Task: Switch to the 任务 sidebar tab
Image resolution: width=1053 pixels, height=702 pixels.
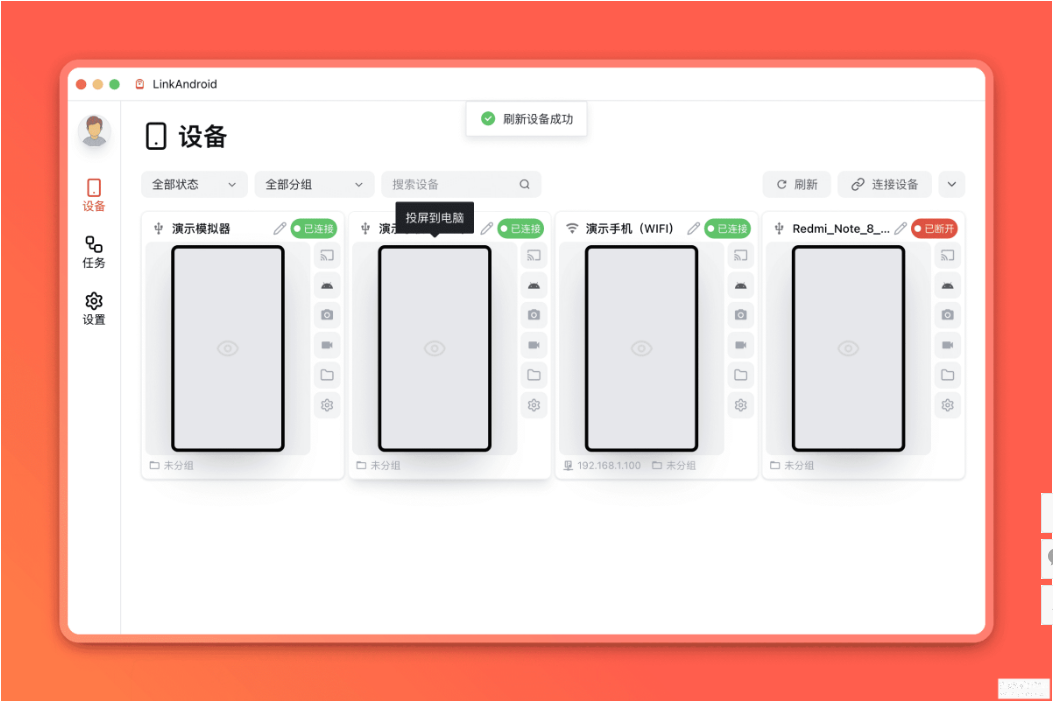Action: point(94,253)
